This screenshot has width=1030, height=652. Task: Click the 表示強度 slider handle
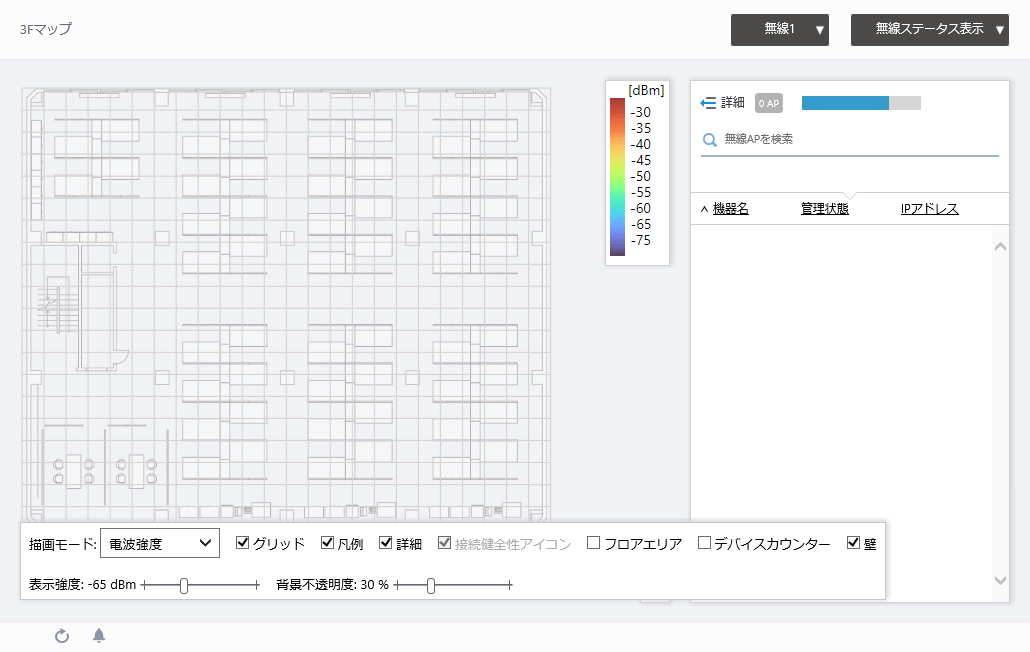coord(184,585)
